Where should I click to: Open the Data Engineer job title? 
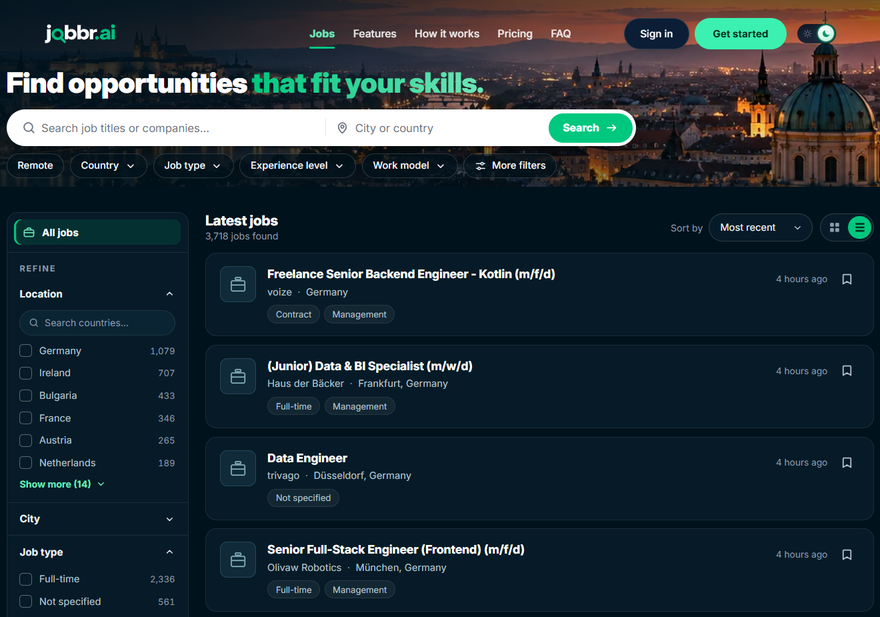pos(307,458)
